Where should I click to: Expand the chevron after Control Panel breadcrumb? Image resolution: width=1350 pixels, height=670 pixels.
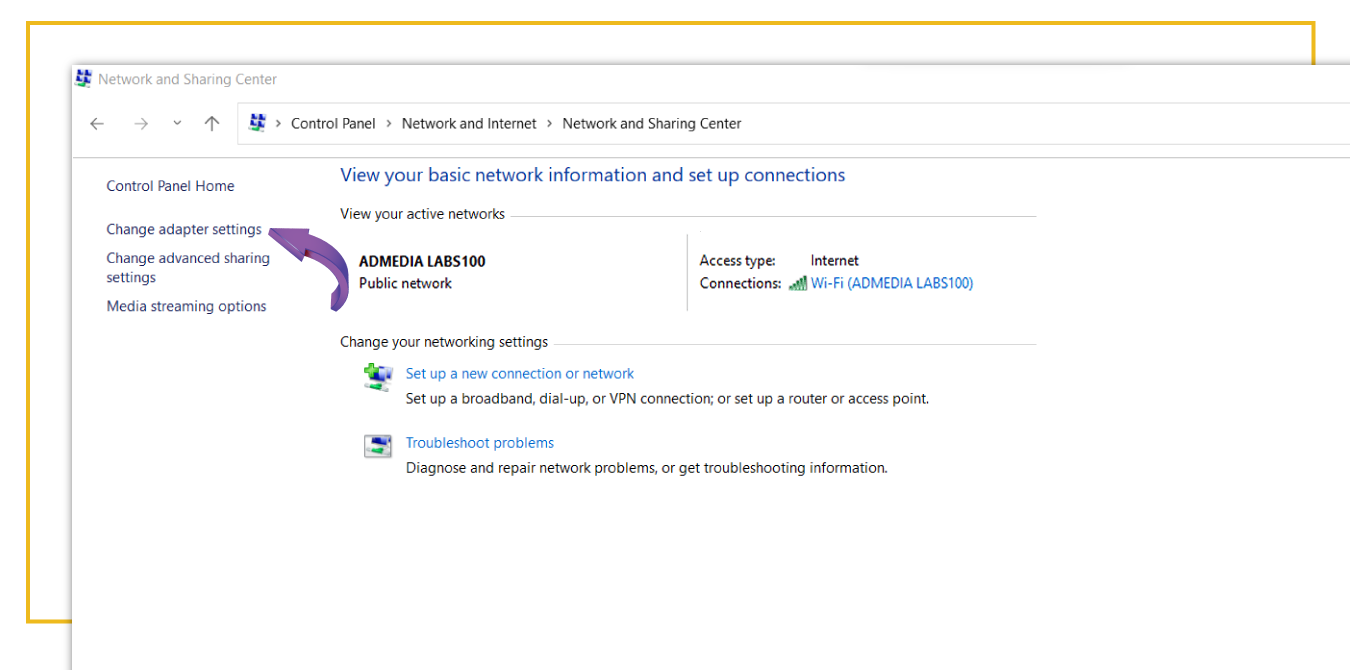click(x=389, y=124)
